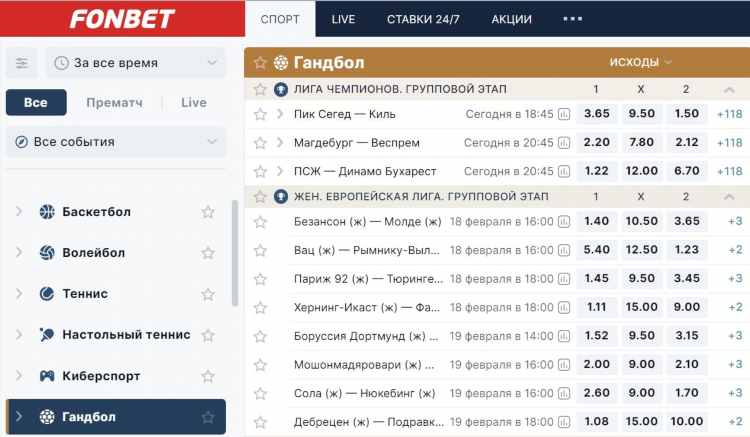
Task: Select the Прематч filter tab
Action: tap(114, 102)
